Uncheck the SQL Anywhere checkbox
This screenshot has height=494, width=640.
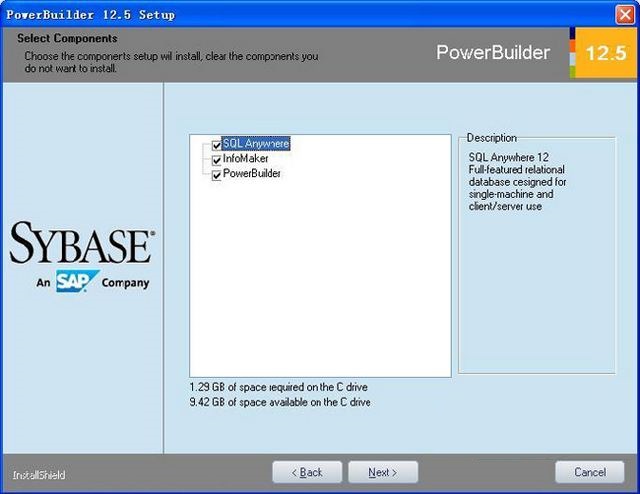click(x=216, y=145)
